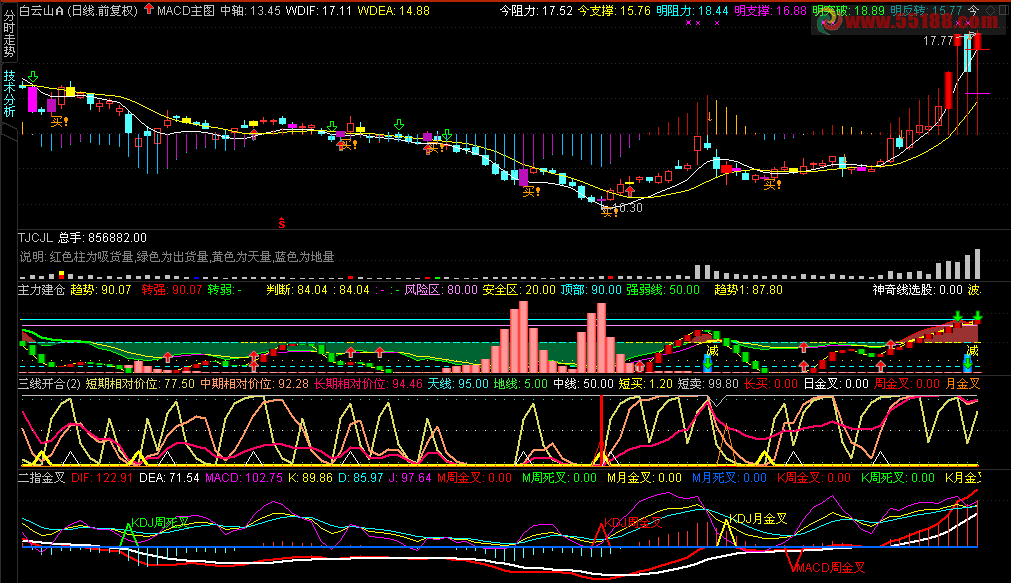The height and width of the screenshot is (583, 1011).
Task: Open the TJCJL volume indicator name
Action: (35, 238)
